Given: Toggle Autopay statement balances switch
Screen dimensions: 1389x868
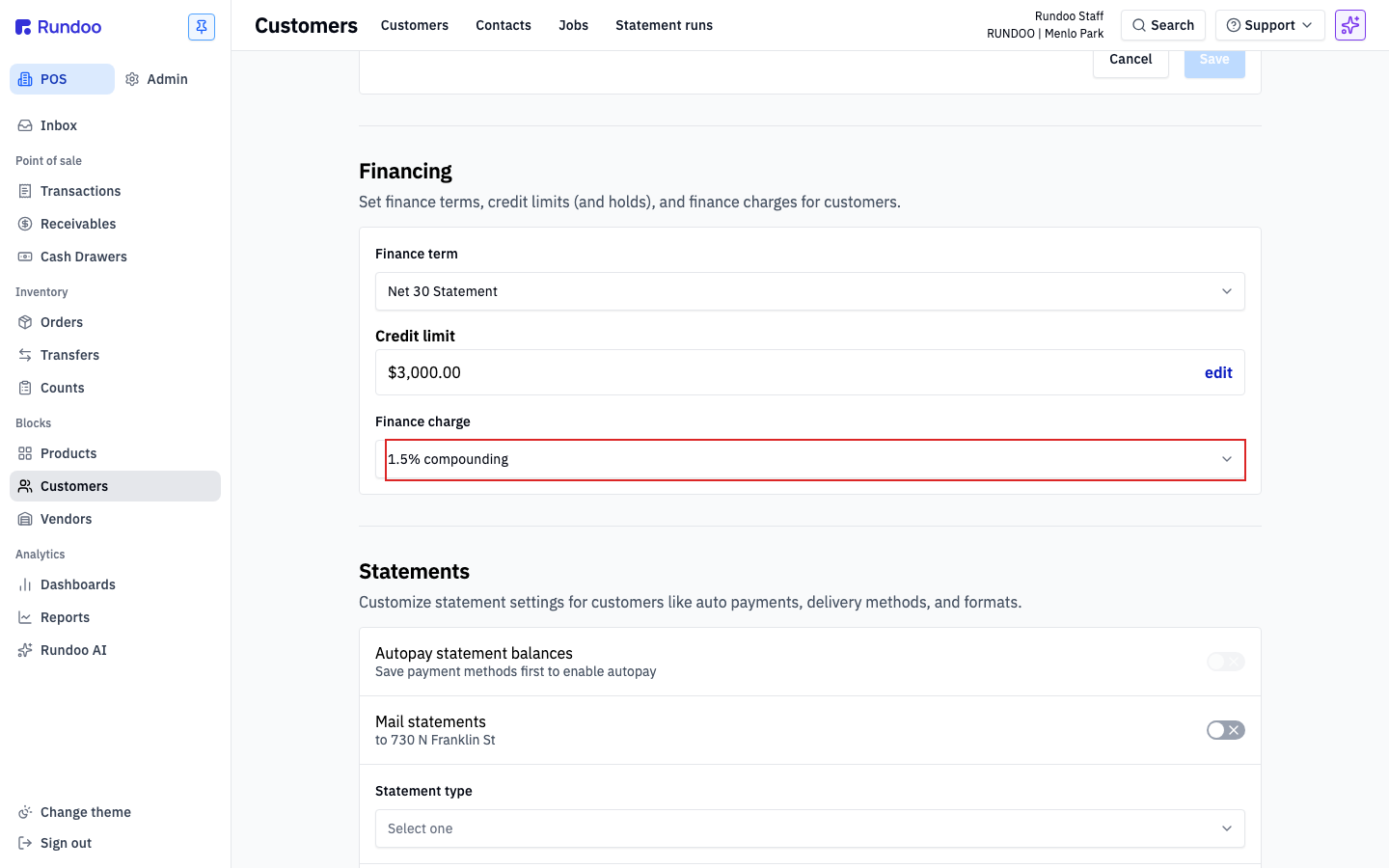Looking at the screenshot, I should coord(1226,662).
